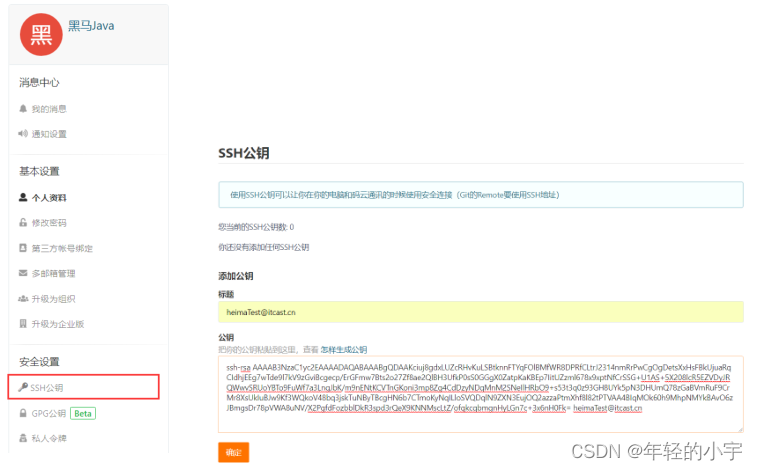Click the green Beta badge

click(x=83, y=414)
